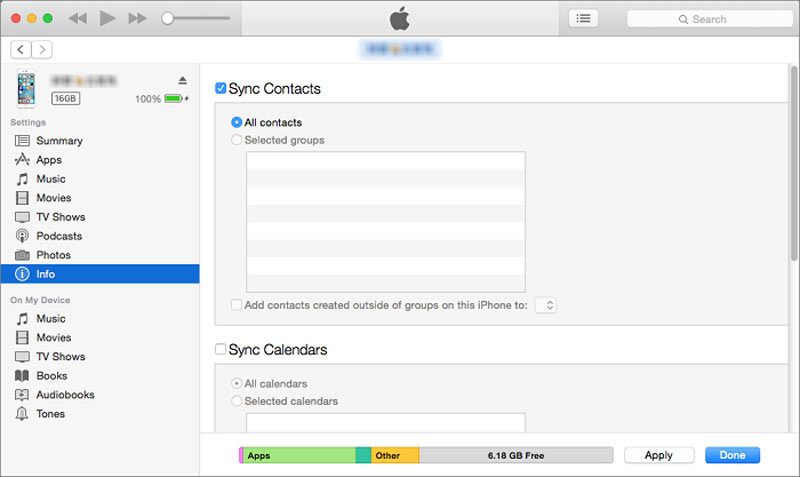
Task: Click the TV Shows screen icon under On My Device
Action: coord(22,357)
